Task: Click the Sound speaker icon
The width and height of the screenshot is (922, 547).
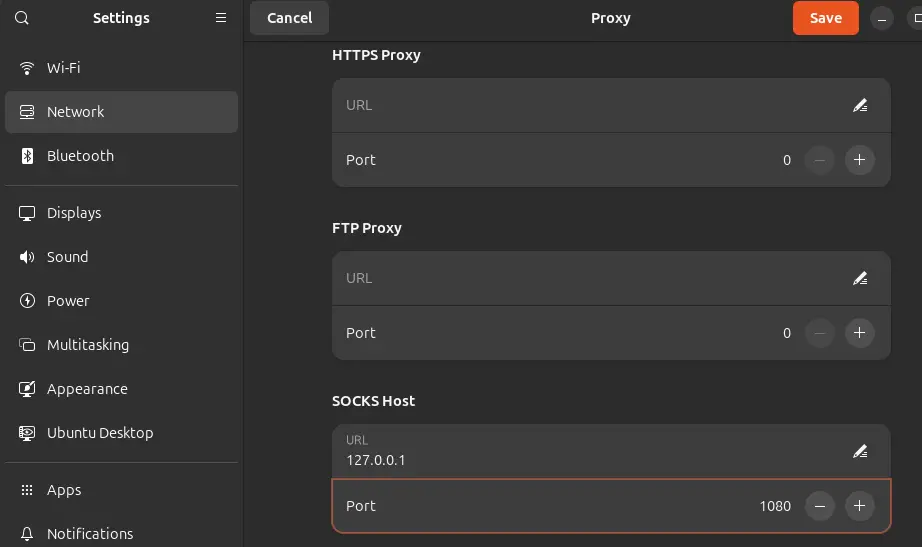Action: (x=26, y=257)
